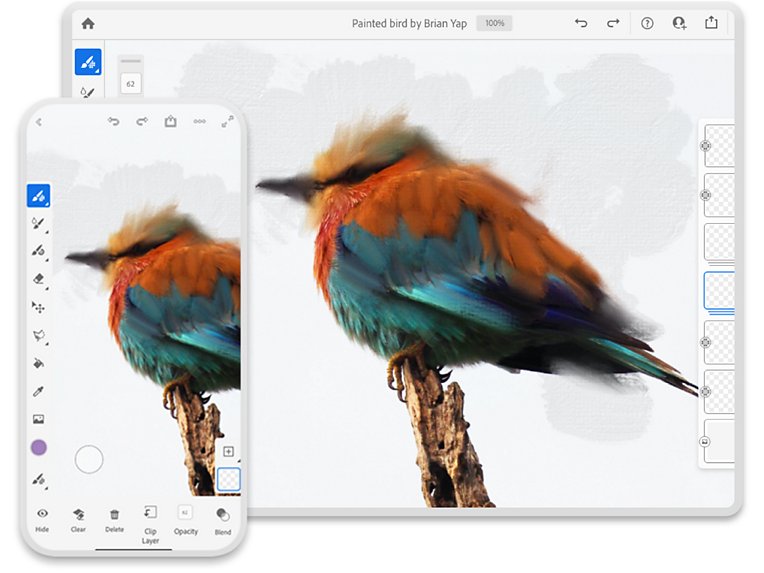This screenshot has height=573, width=764.
Task: Go to Home on tablet header
Action: click(88, 23)
